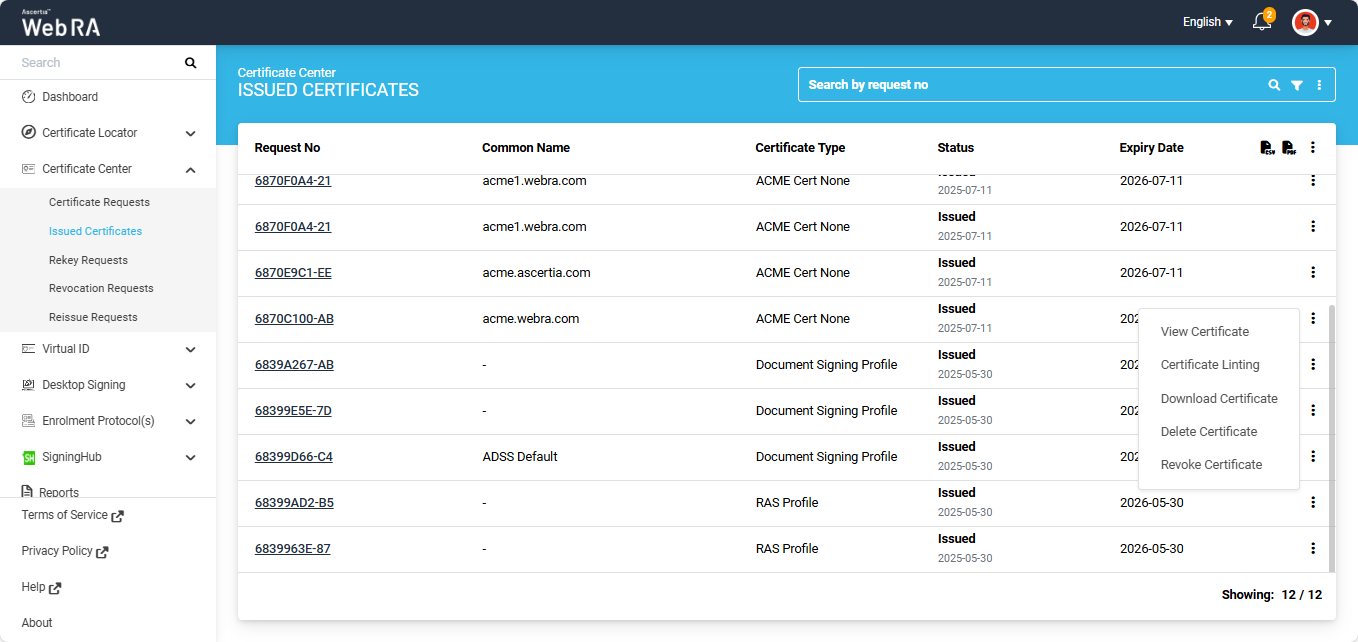This screenshot has height=642, width=1358.
Task: Open the user profile avatar menu
Action: tap(1311, 22)
